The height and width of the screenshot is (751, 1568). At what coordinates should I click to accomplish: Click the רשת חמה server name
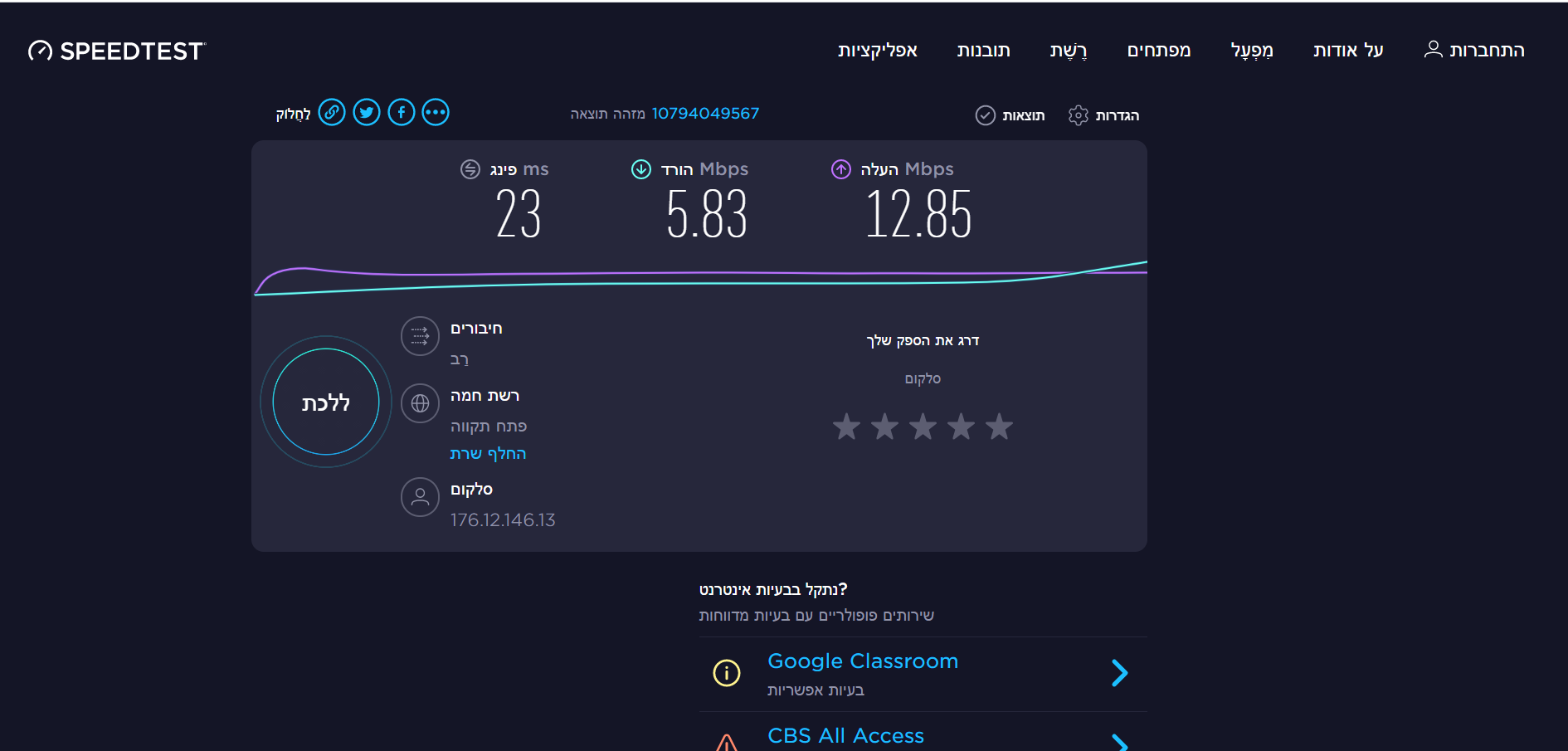pos(485,396)
